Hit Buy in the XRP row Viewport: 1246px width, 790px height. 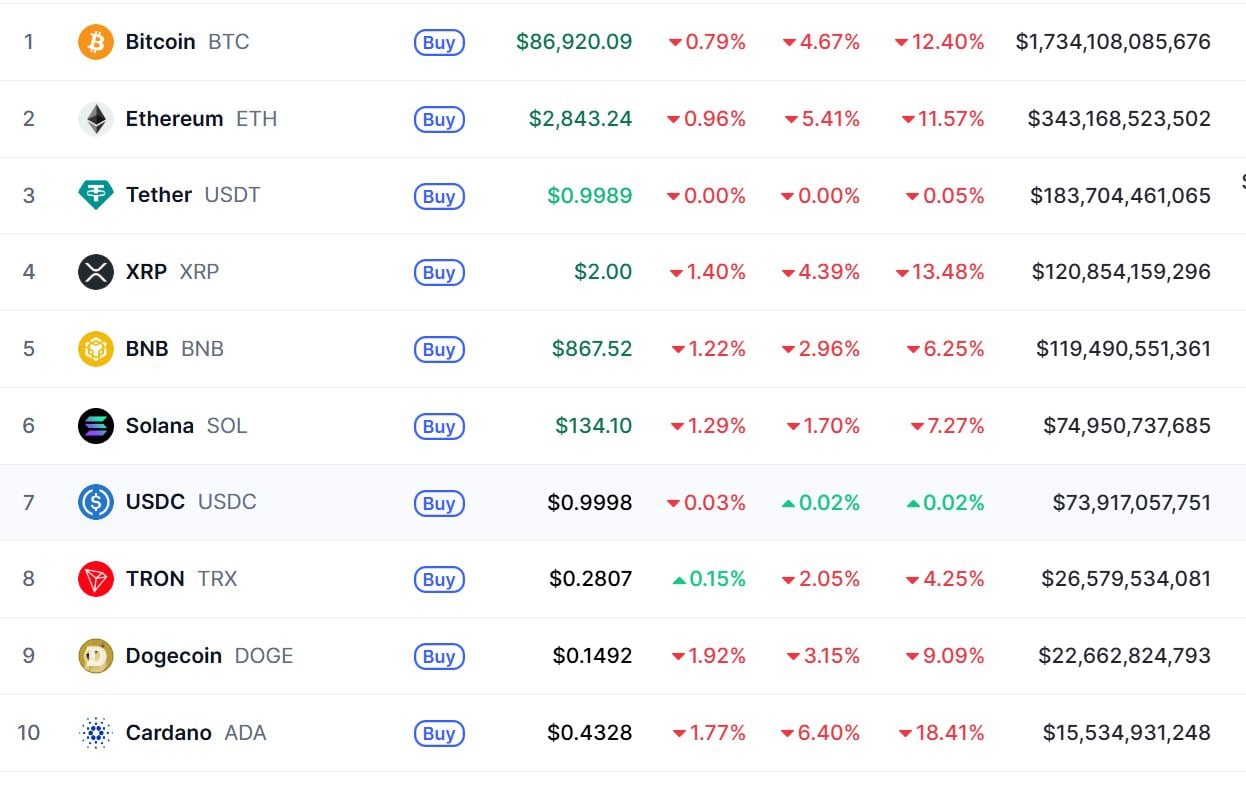439,273
